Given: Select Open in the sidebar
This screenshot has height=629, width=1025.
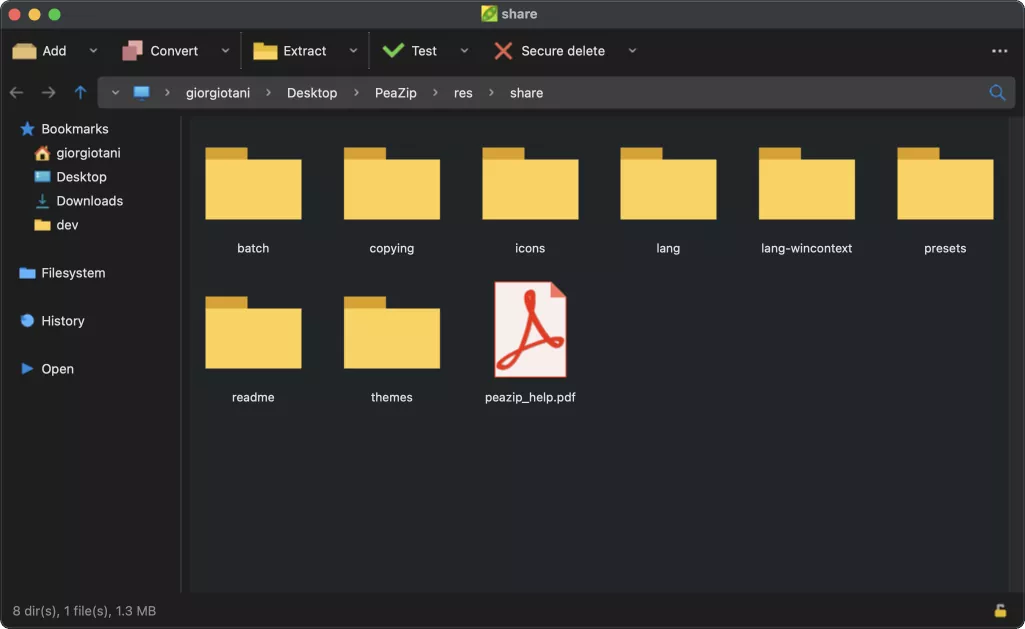Looking at the screenshot, I should tap(47, 369).
